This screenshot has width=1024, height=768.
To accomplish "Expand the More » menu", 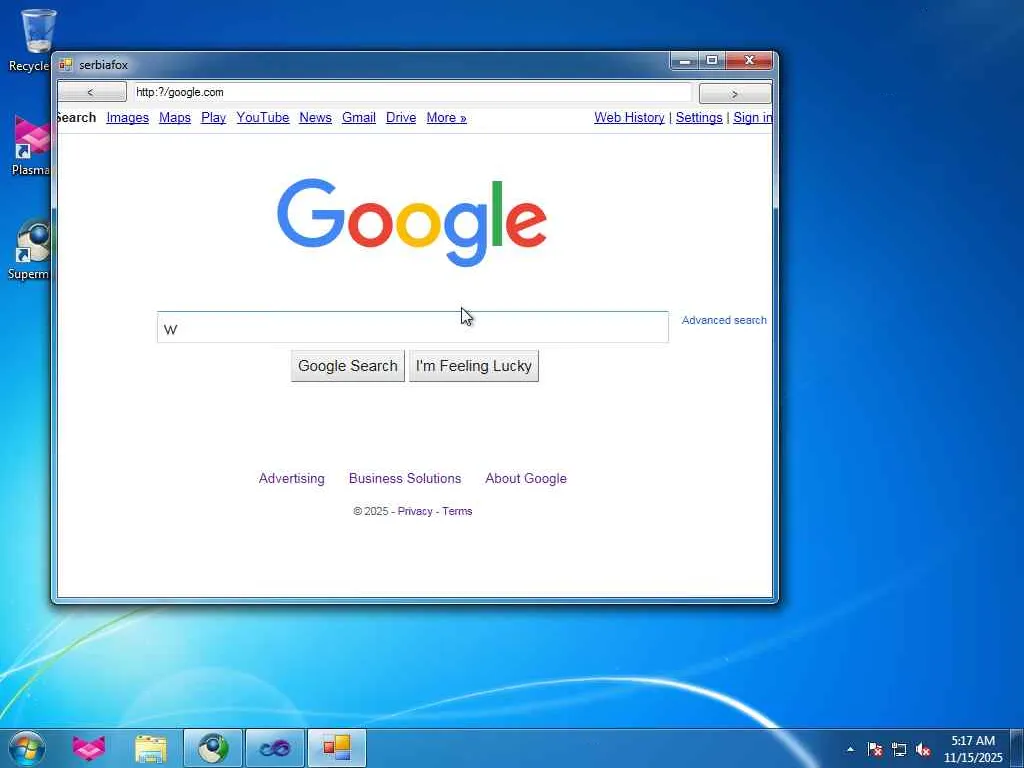I will click(x=447, y=118).
